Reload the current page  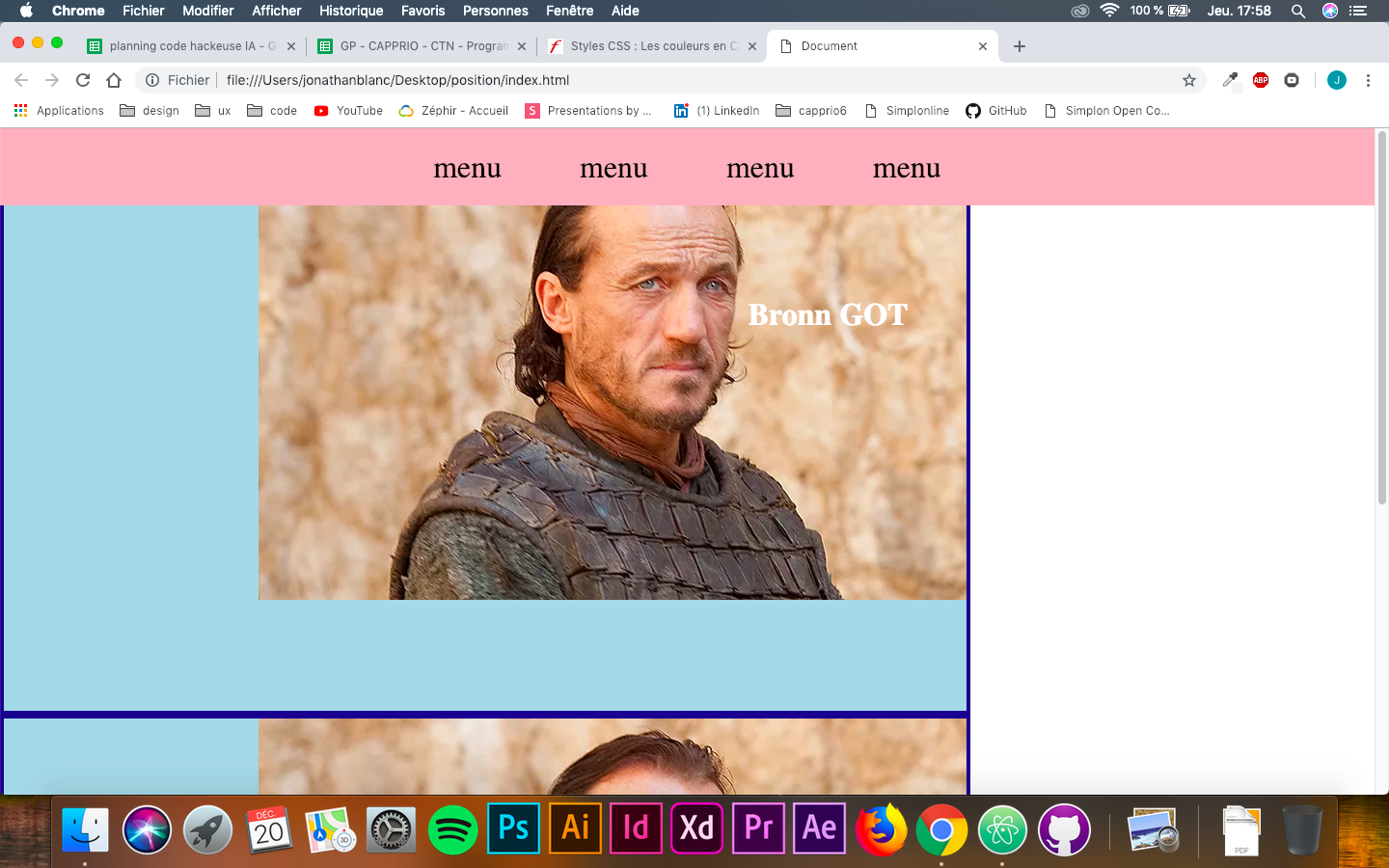(x=83, y=80)
